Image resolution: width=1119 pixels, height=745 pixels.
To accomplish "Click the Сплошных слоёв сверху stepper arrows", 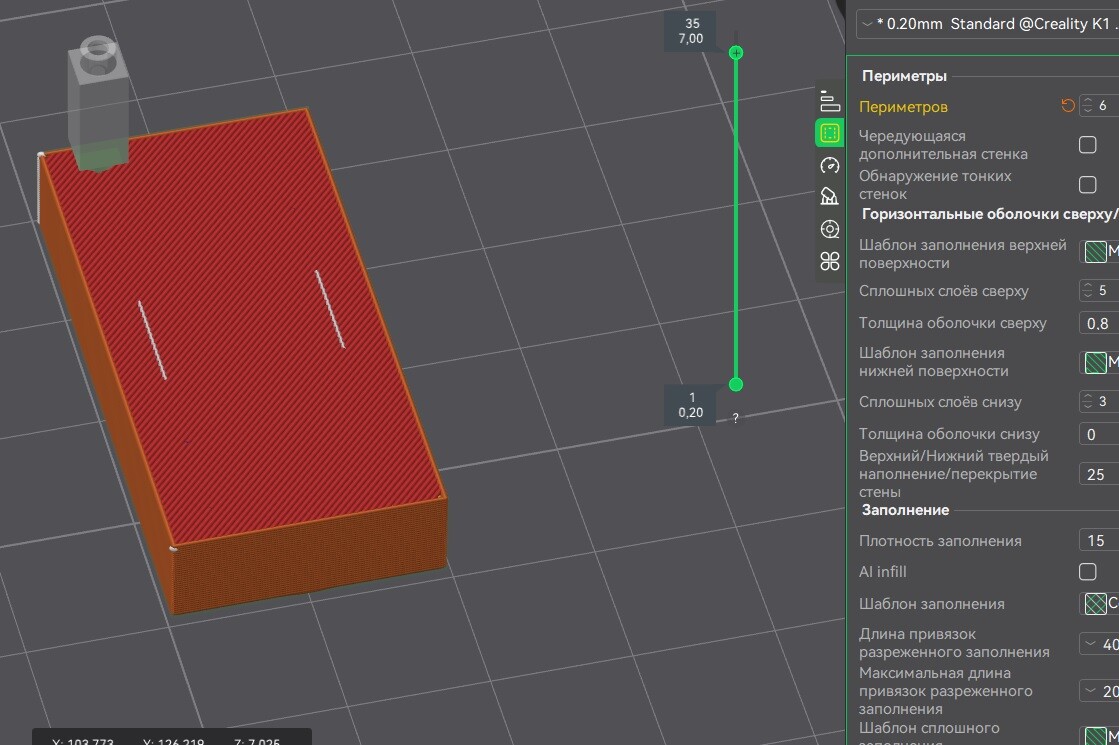I will point(1088,291).
